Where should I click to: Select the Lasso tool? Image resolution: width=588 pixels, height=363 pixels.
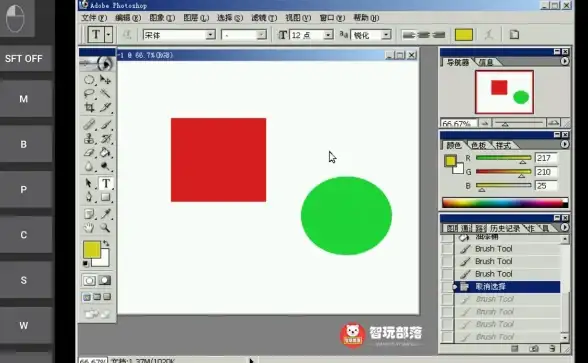tap(89, 93)
